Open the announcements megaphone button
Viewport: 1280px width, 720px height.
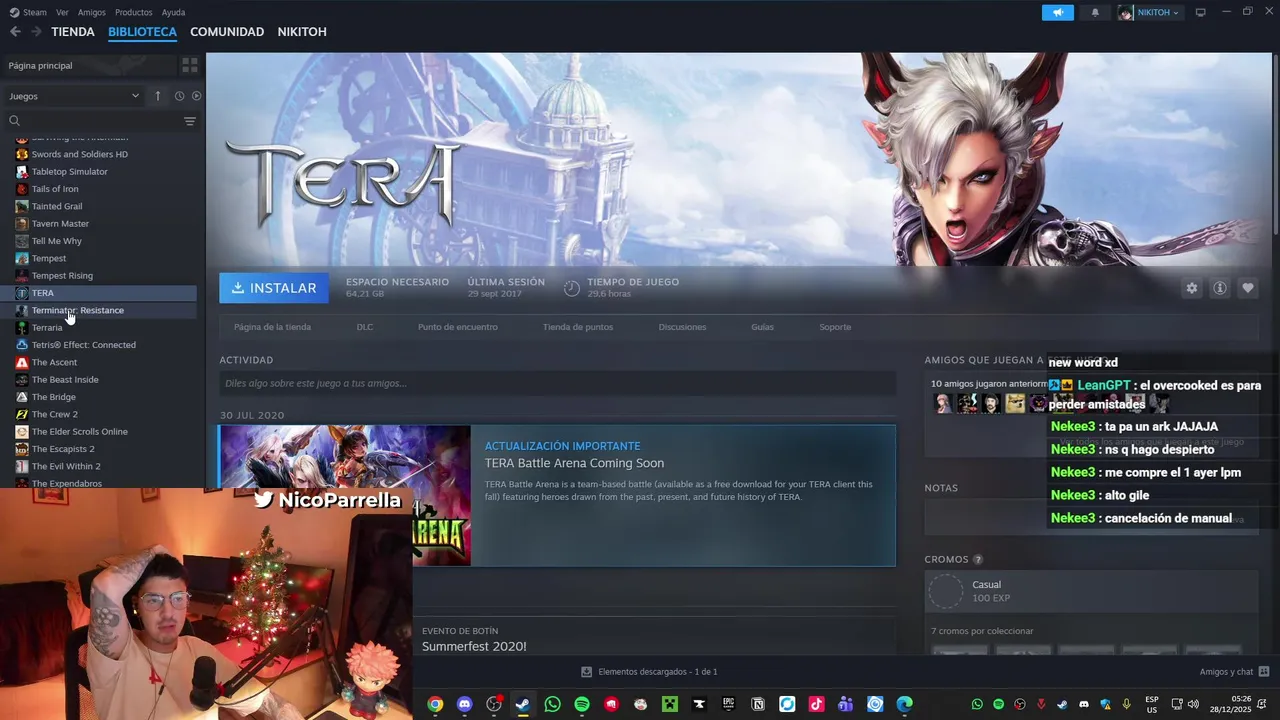tap(1057, 12)
